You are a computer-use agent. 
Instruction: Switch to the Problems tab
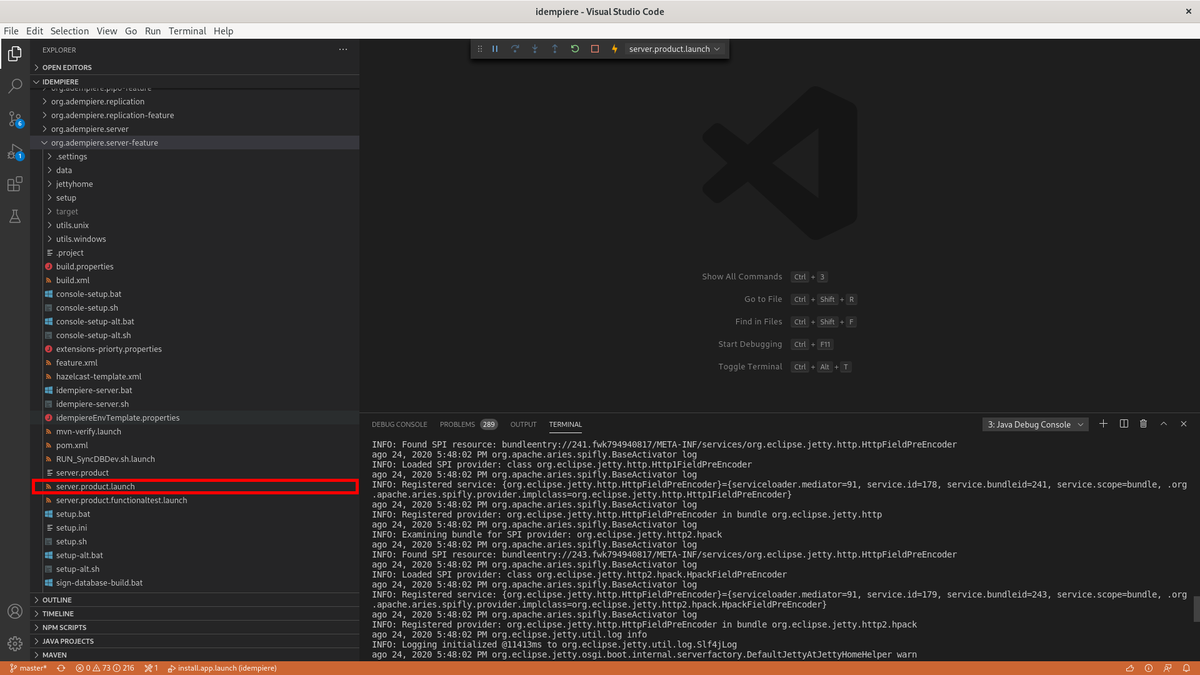(458, 424)
